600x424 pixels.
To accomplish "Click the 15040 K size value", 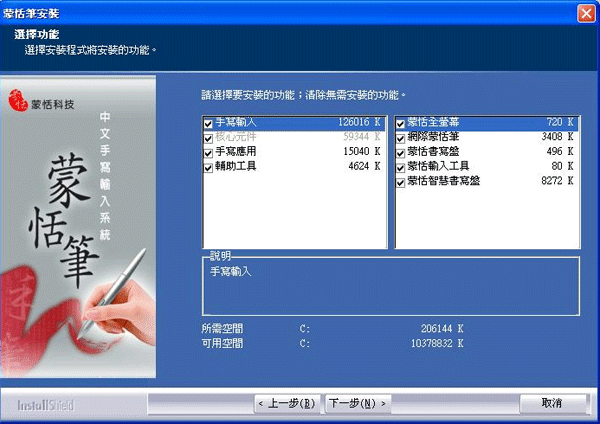I will click(x=362, y=152).
